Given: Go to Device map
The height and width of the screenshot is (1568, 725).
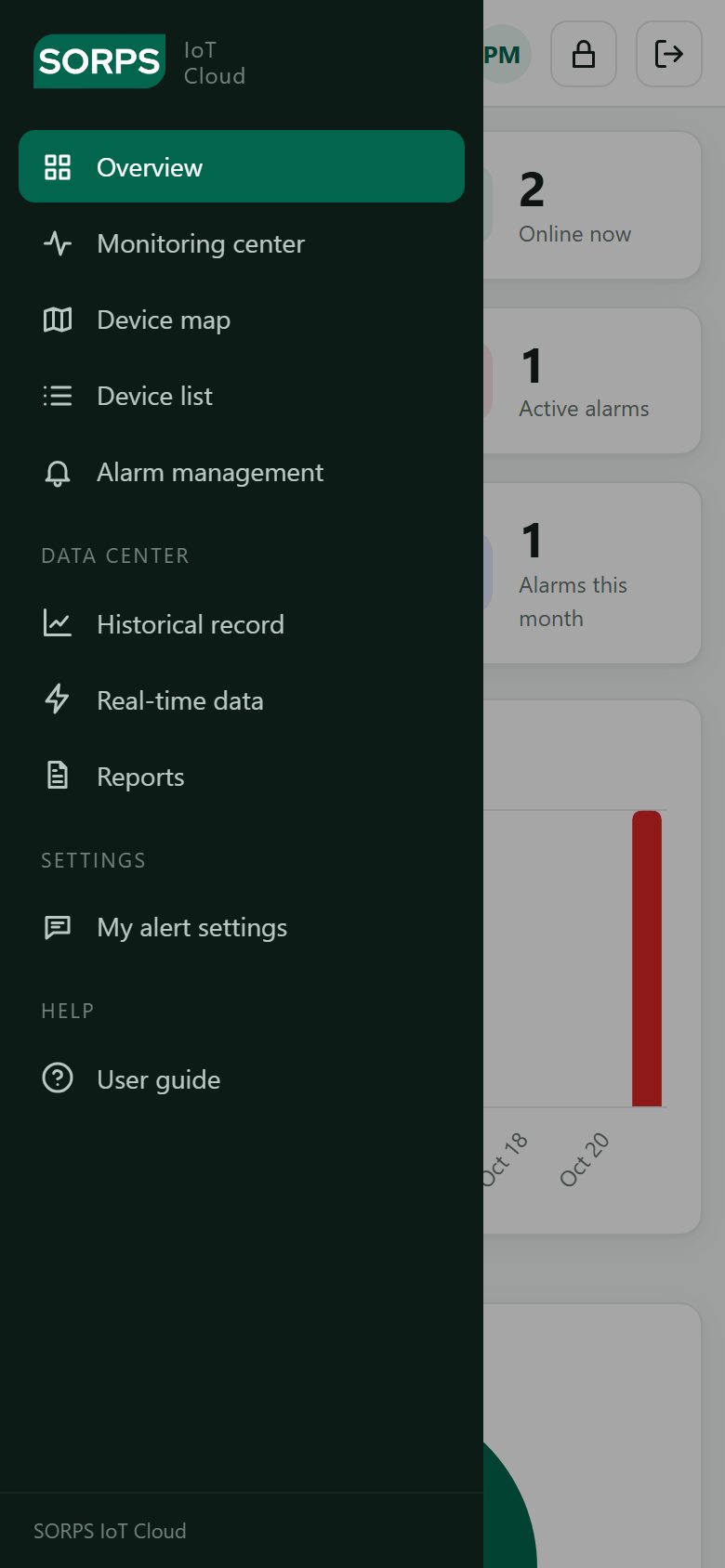Looking at the screenshot, I should click(242, 320).
